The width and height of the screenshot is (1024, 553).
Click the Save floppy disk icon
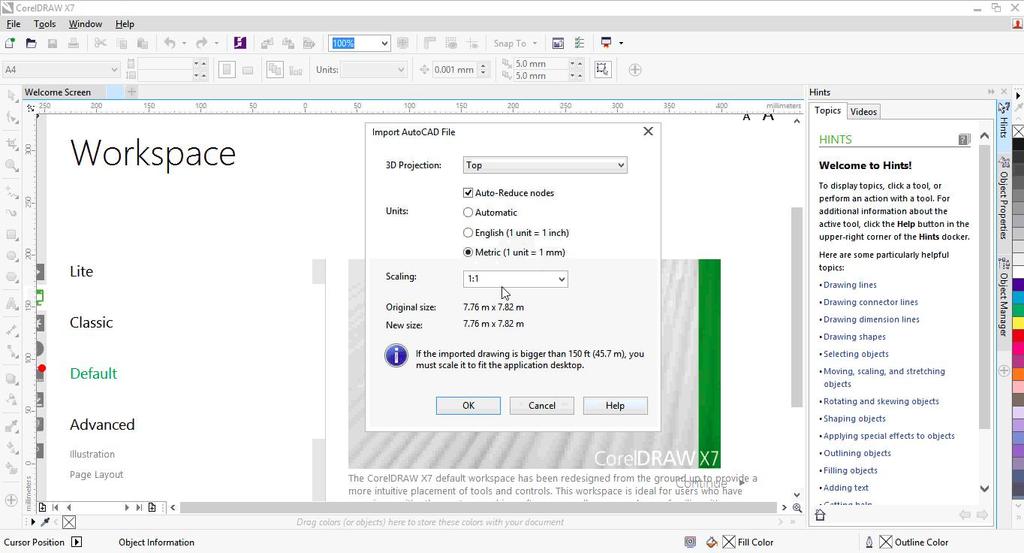coord(52,43)
